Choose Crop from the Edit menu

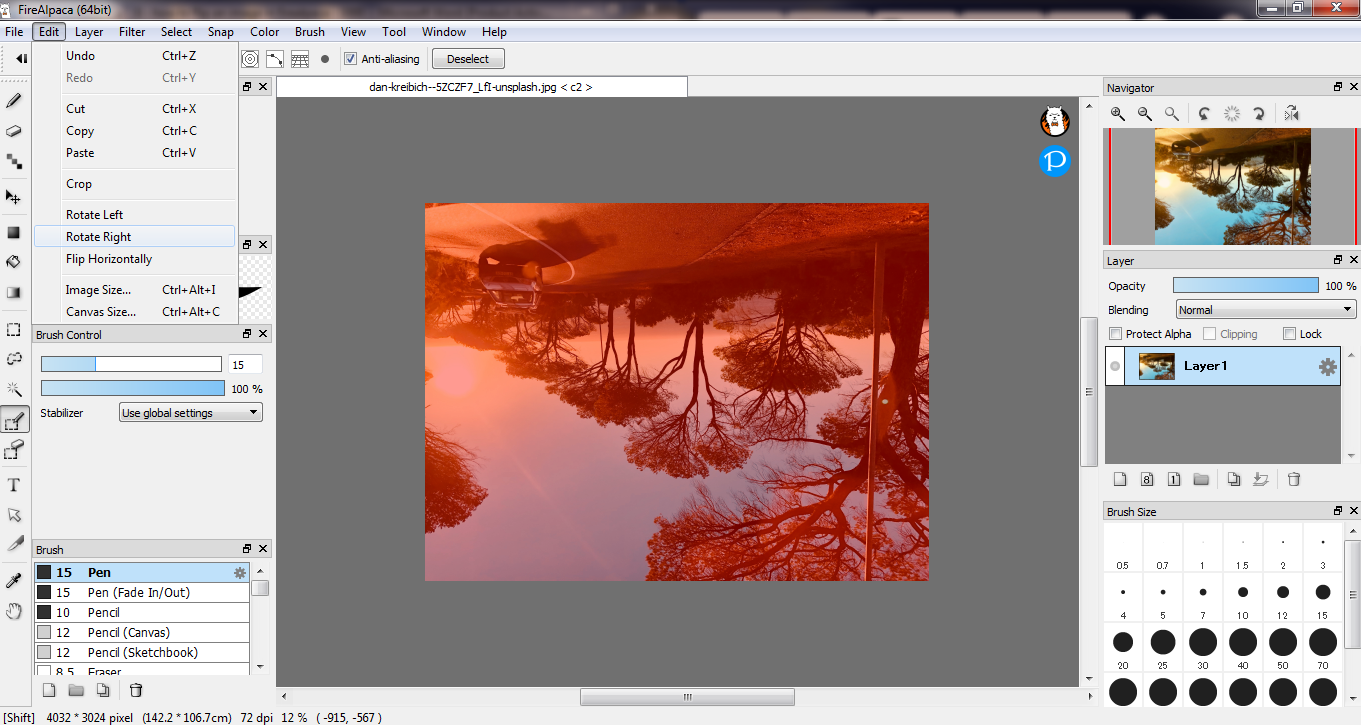click(135, 184)
